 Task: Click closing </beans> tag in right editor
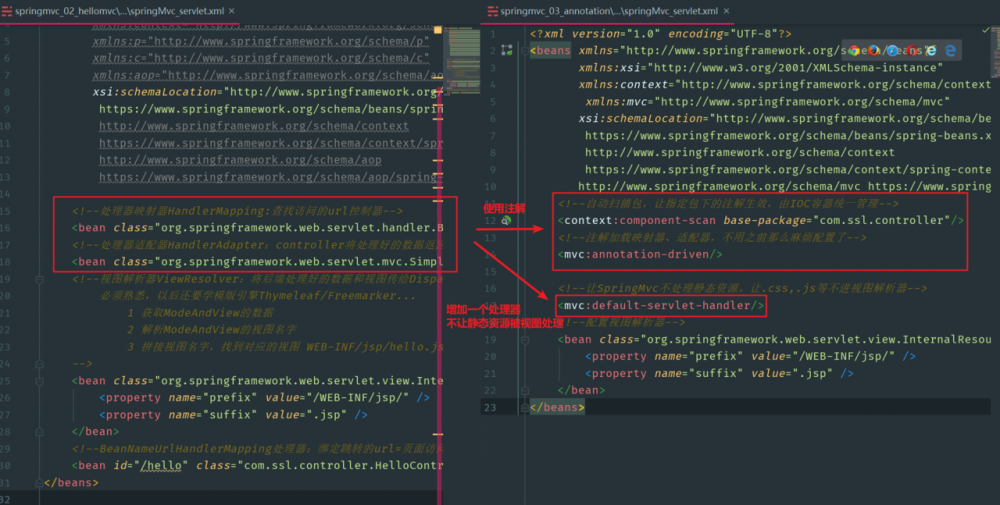(x=557, y=407)
